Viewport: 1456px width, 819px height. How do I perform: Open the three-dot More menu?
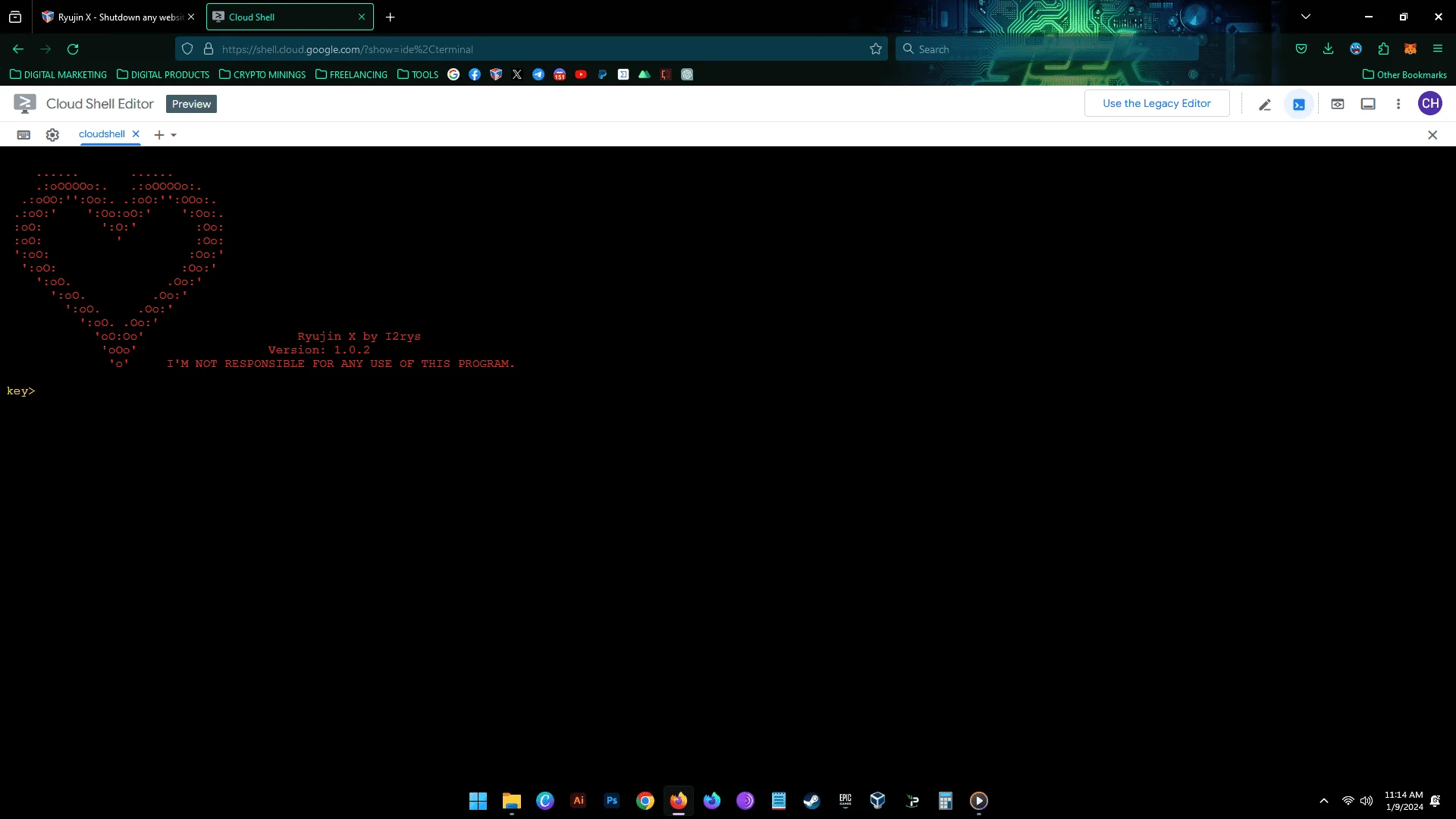(x=1398, y=105)
